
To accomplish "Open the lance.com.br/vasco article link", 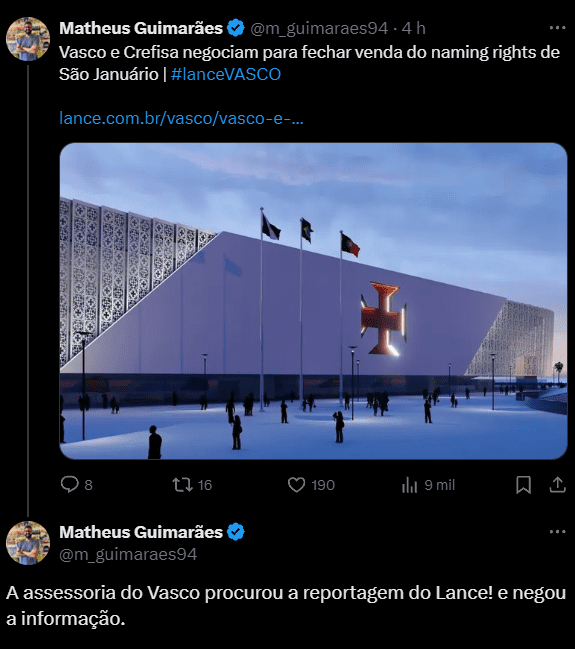I will [181, 118].
